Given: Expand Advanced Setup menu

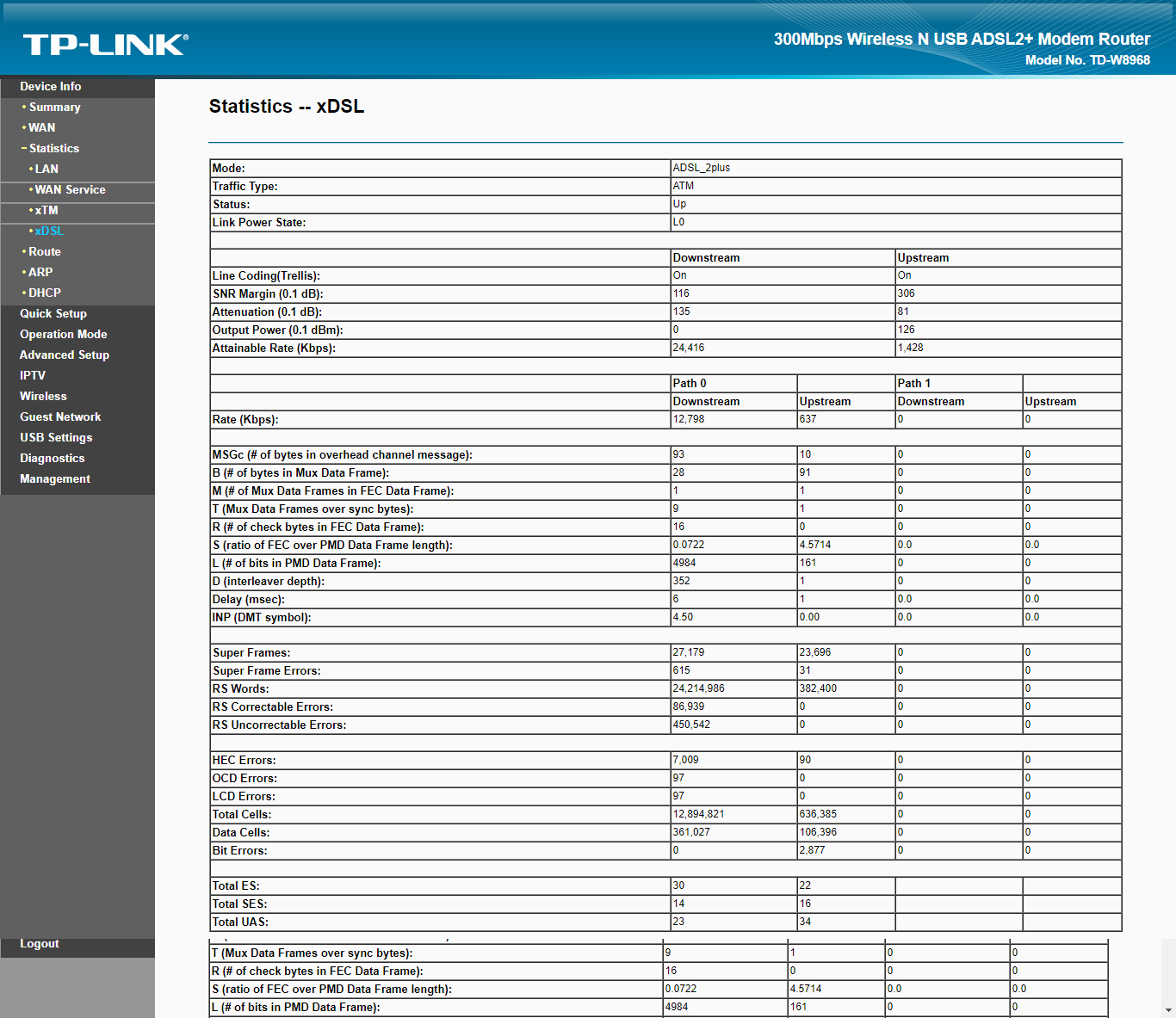Looking at the screenshot, I should point(65,355).
